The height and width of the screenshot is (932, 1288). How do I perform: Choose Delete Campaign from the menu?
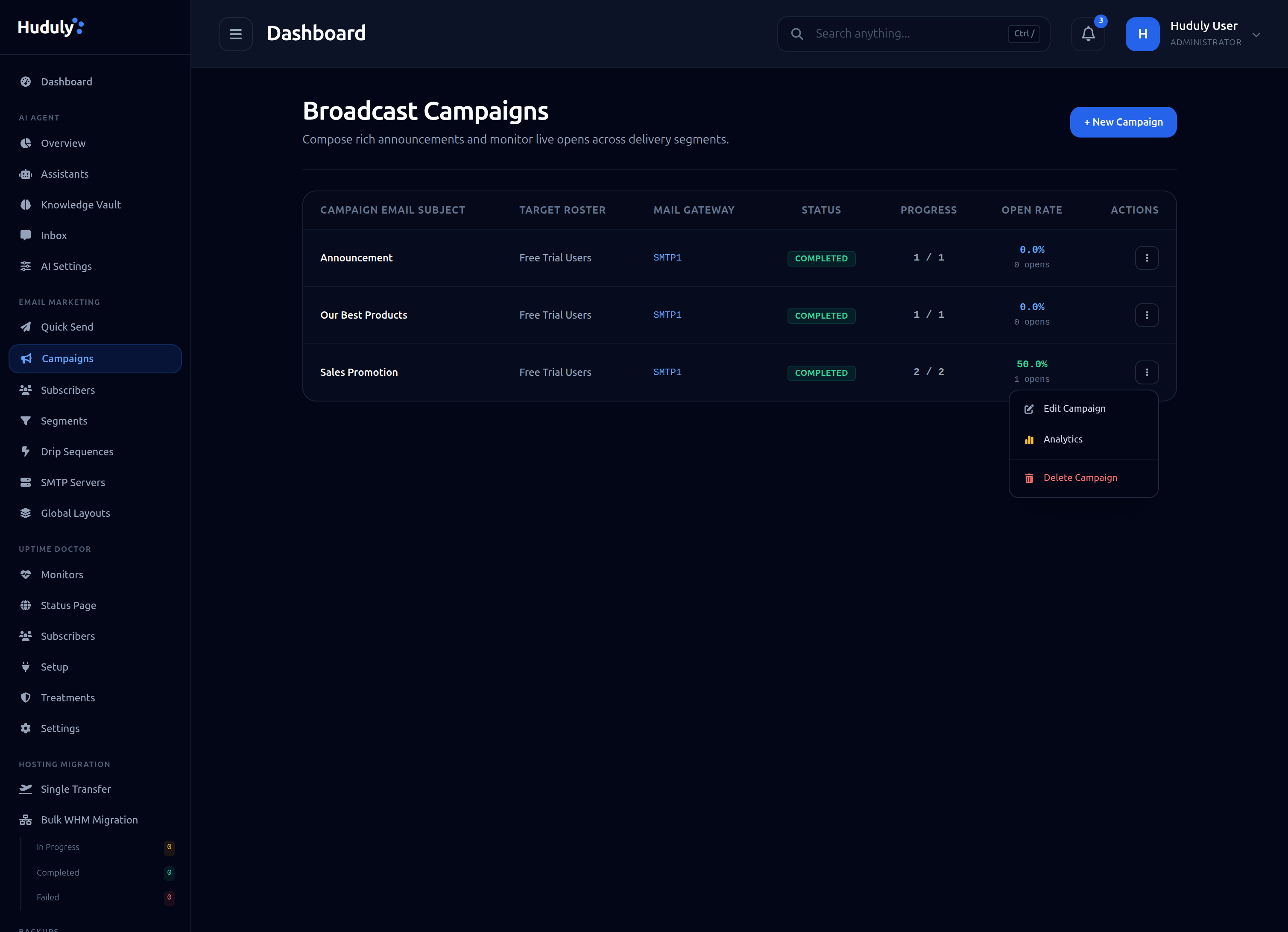(1083, 478)
